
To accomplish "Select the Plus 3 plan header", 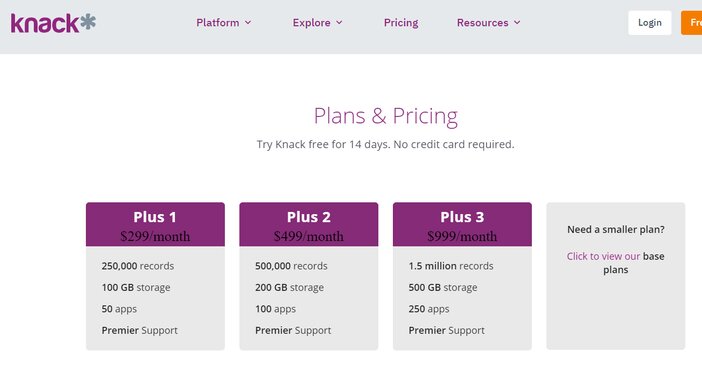I will (462, 224).
